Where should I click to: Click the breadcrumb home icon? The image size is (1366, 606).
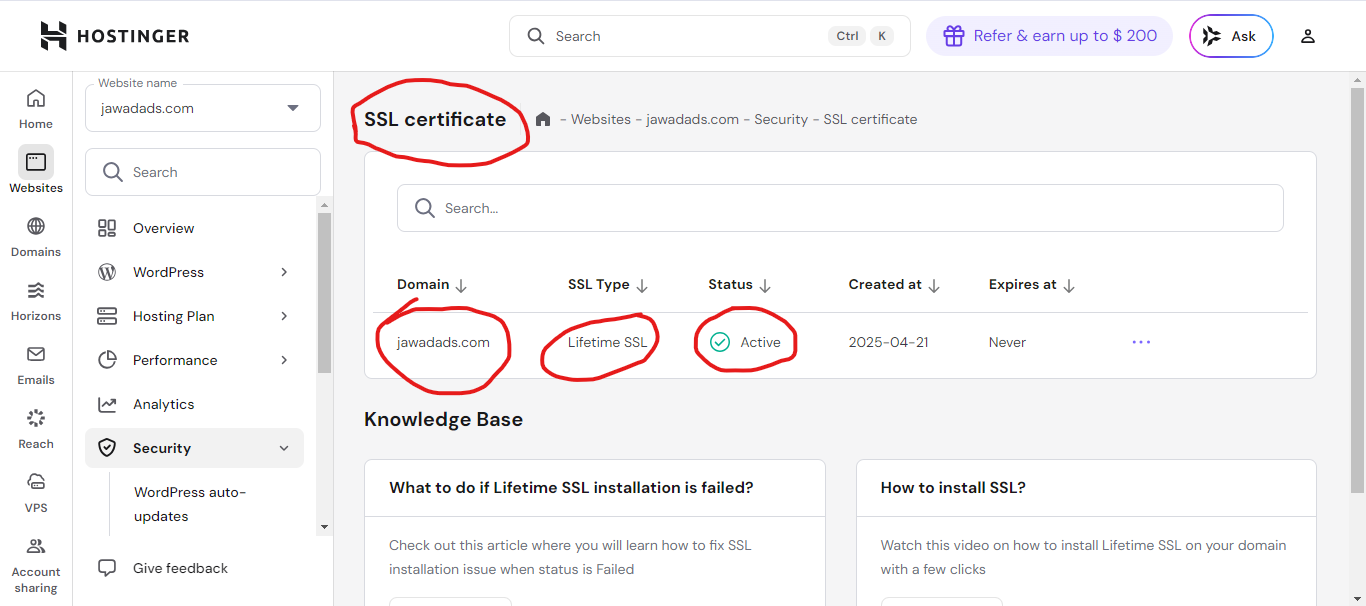543,119
